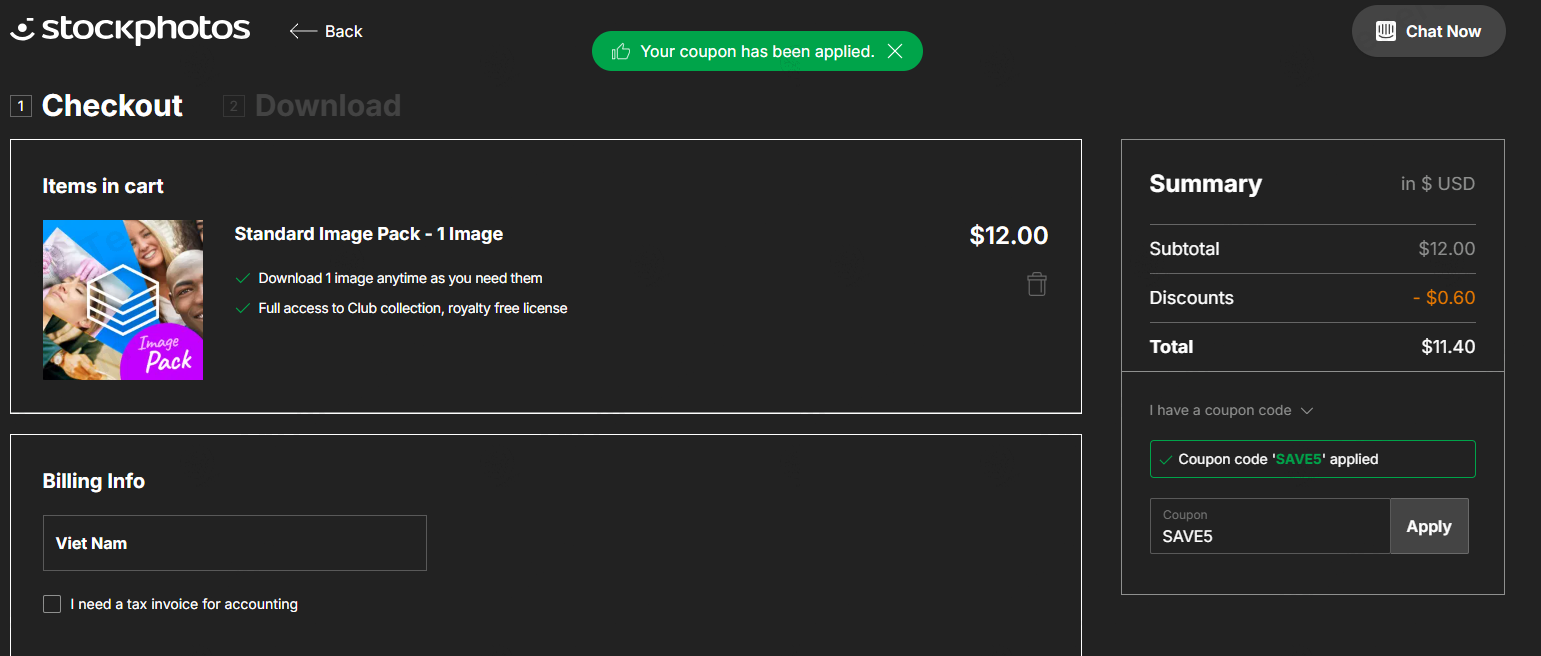Click the Apply coupon button
This screenshot has height=656, width=1541.
1429,526
